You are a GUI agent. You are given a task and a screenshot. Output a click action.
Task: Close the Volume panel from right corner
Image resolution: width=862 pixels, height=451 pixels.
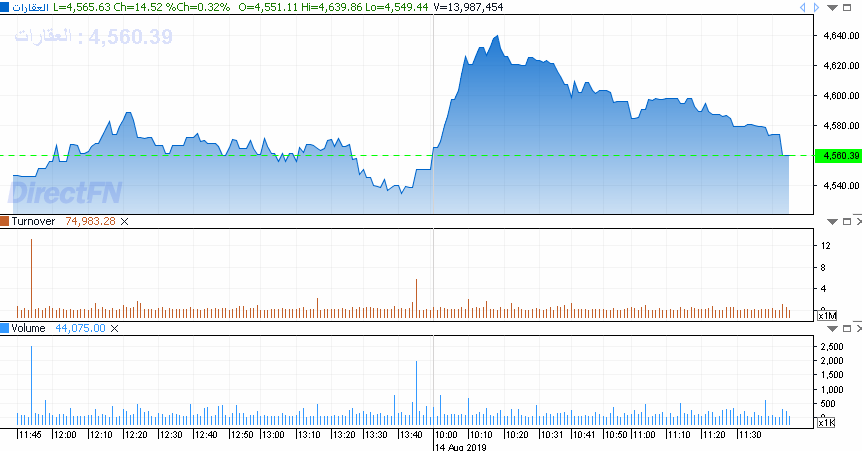click(857, 328)
